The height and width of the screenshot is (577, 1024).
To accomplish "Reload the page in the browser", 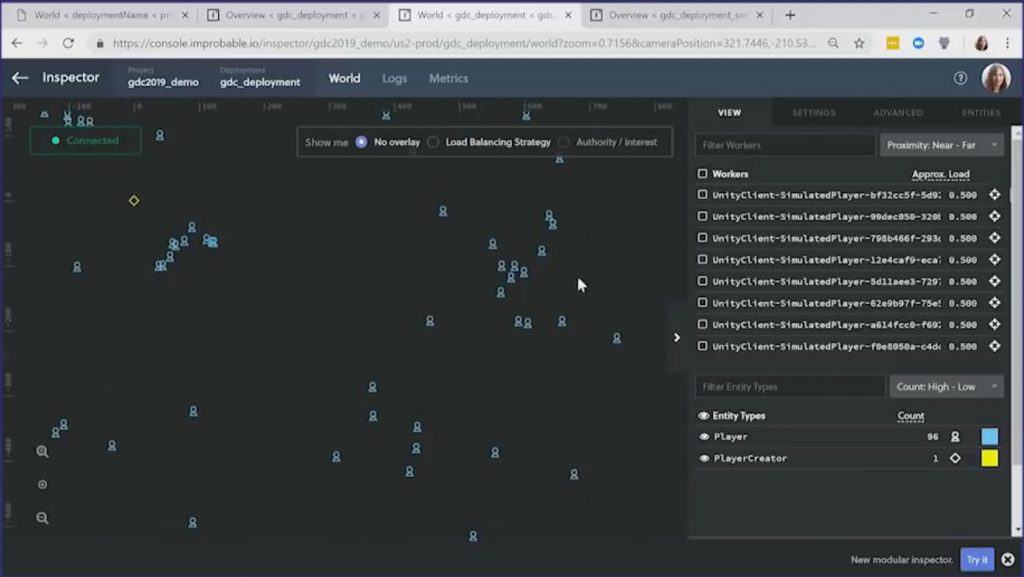I will 68,43.
